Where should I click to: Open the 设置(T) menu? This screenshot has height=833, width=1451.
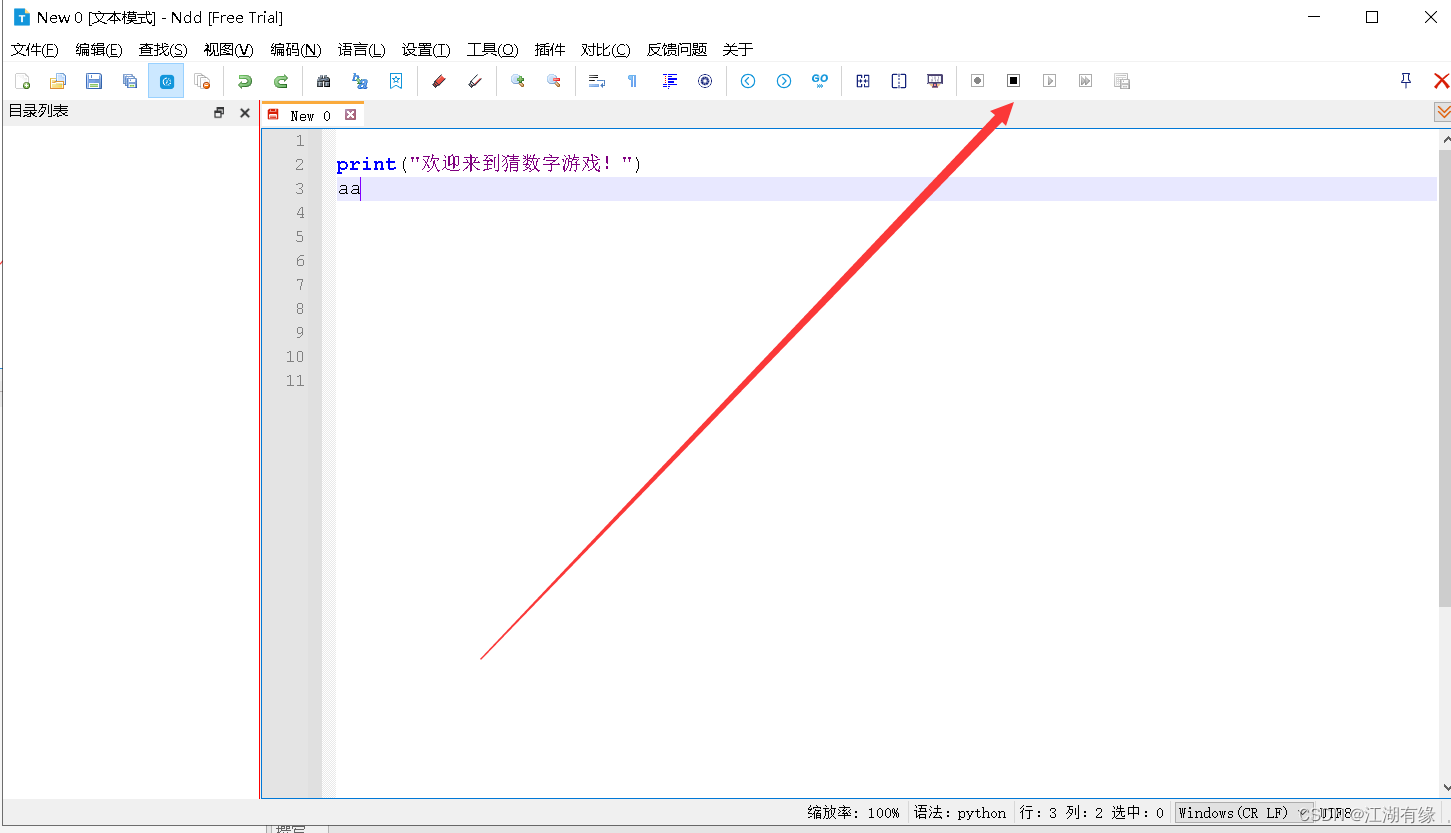pyautogui.click(x=426, y=49)
